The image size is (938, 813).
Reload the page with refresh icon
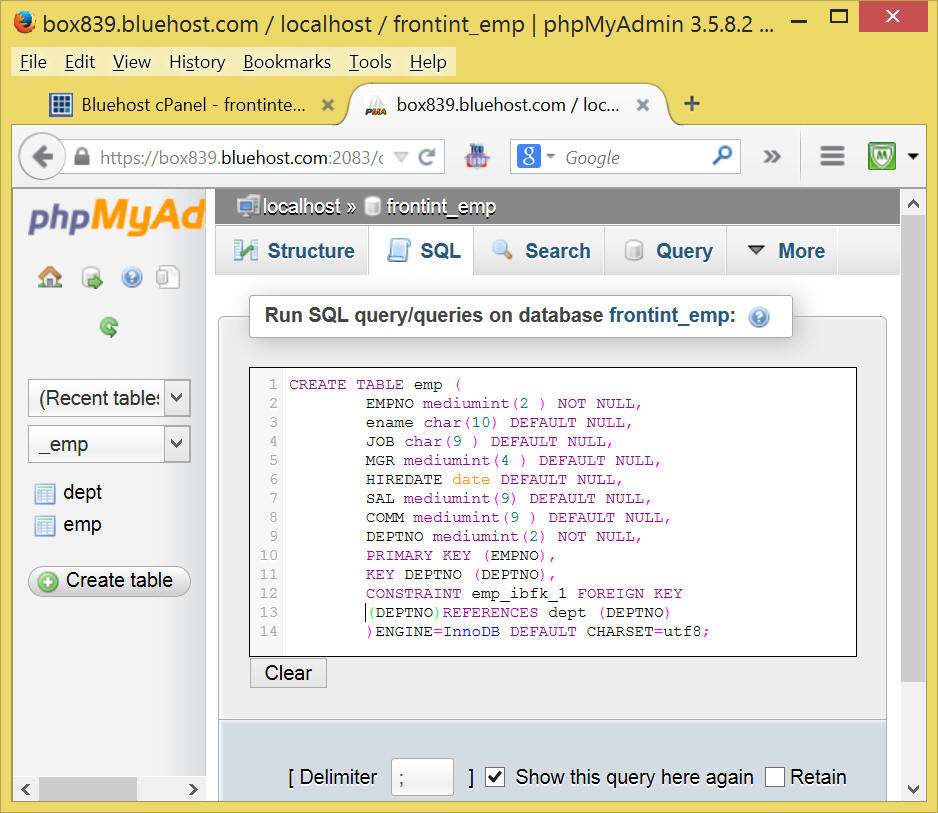(x=427, y=157)
